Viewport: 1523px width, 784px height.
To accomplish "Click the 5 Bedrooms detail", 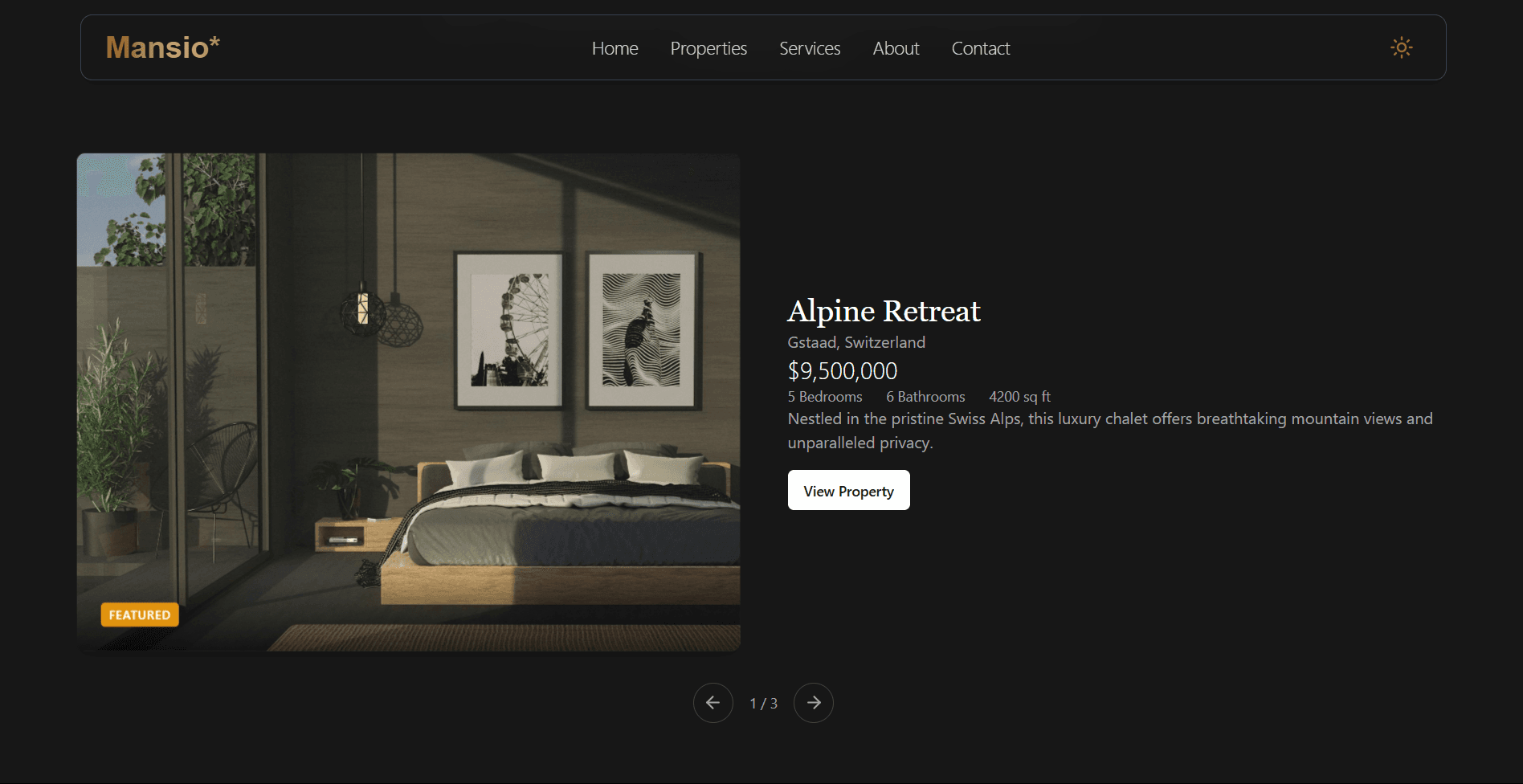I will point(825,397).
